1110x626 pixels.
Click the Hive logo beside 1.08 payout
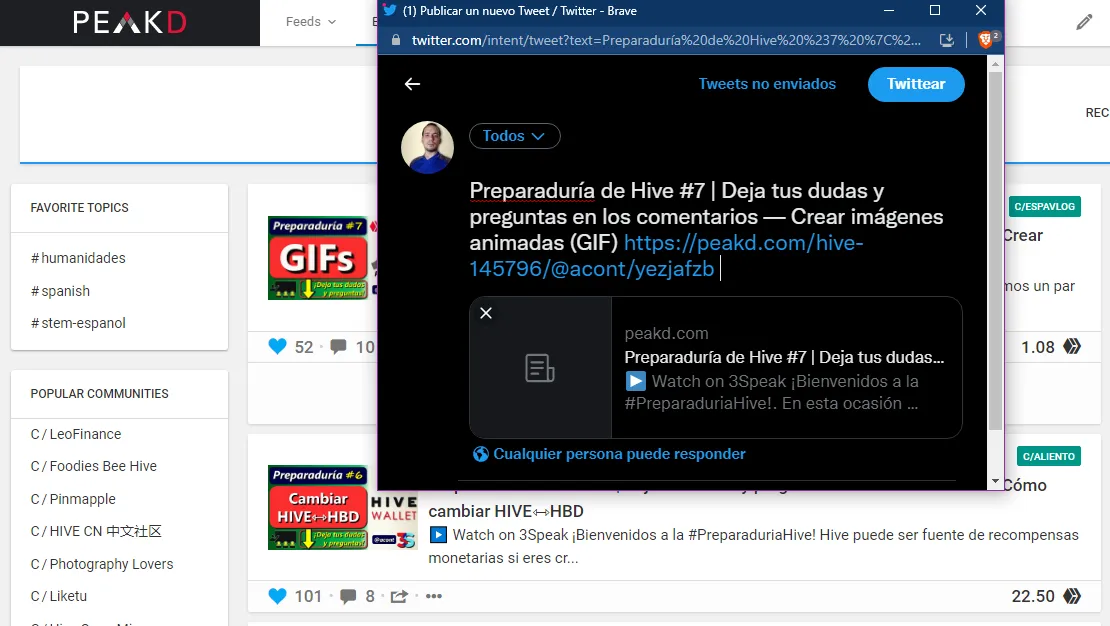click(1072, 346)
